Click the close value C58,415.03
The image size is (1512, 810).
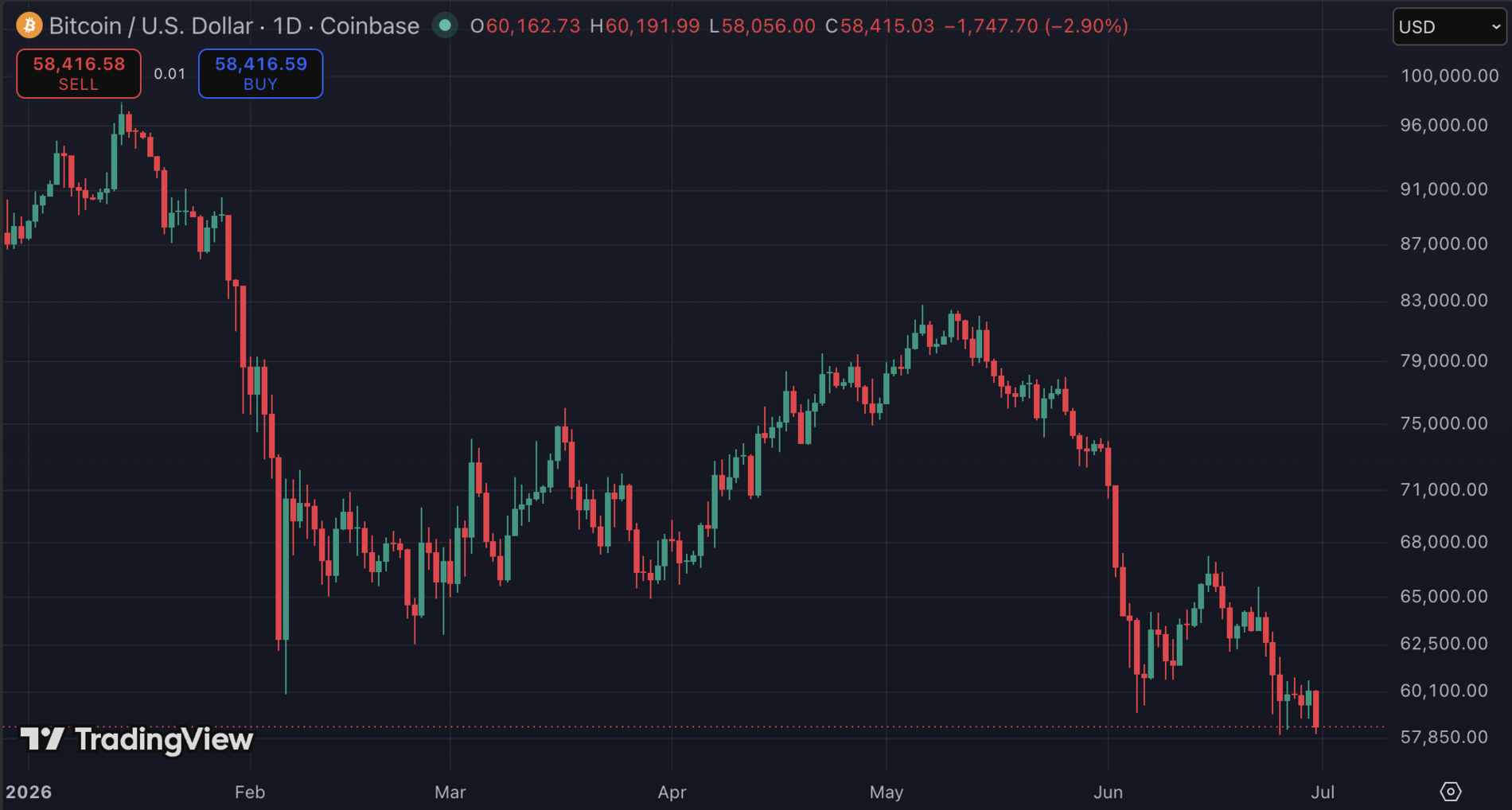[879, 26]
